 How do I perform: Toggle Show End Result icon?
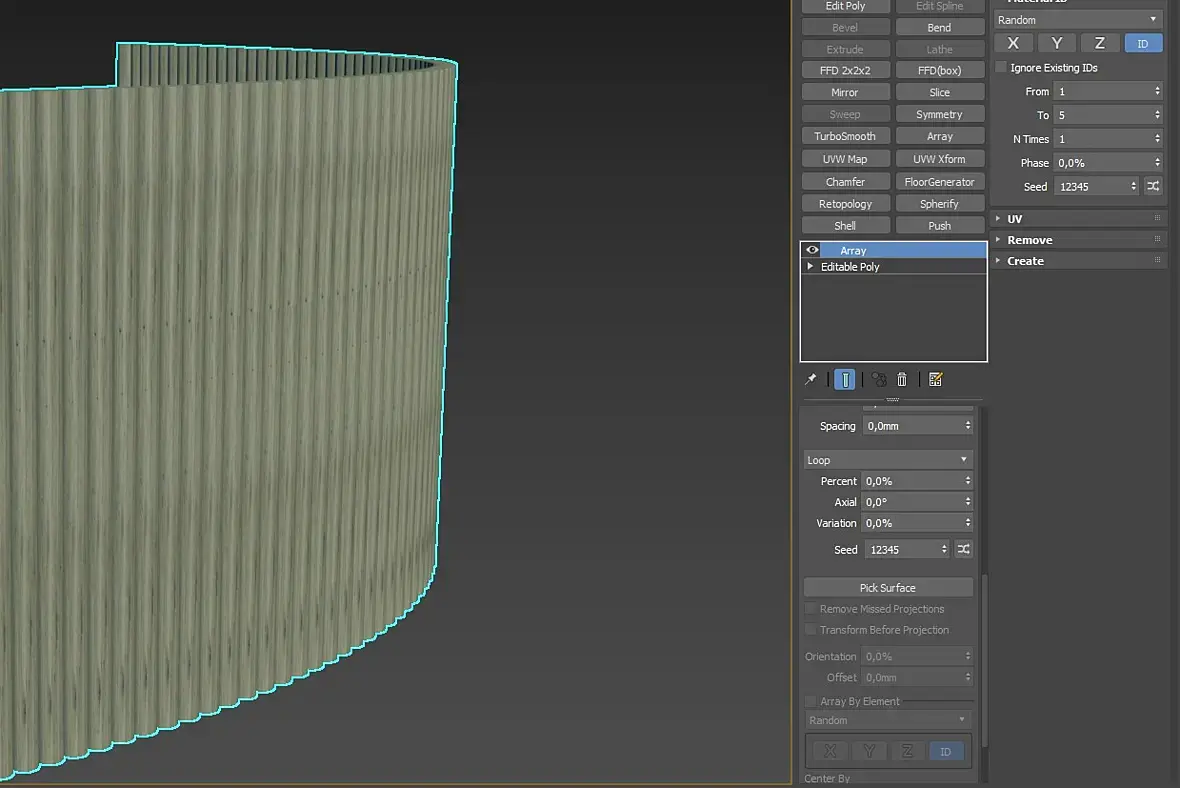click(845, 380)
